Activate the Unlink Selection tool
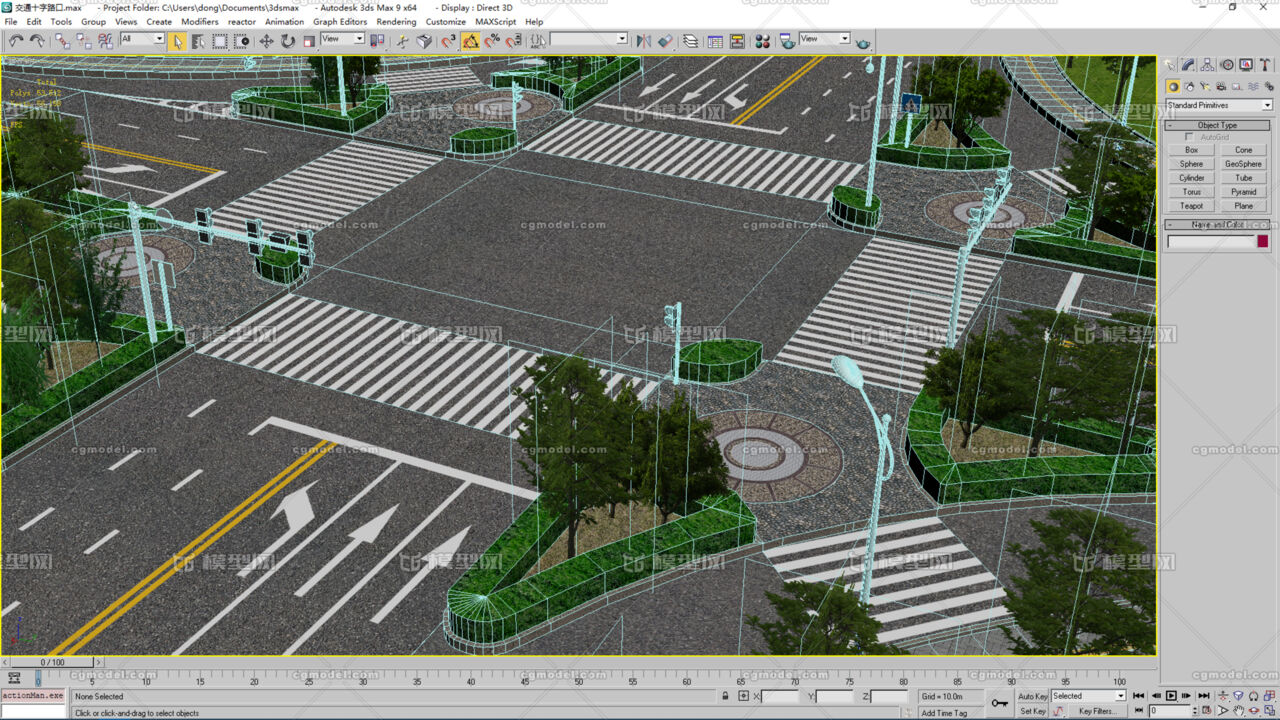This screenshot has width=1280, height=720. [x=84, y=41]
